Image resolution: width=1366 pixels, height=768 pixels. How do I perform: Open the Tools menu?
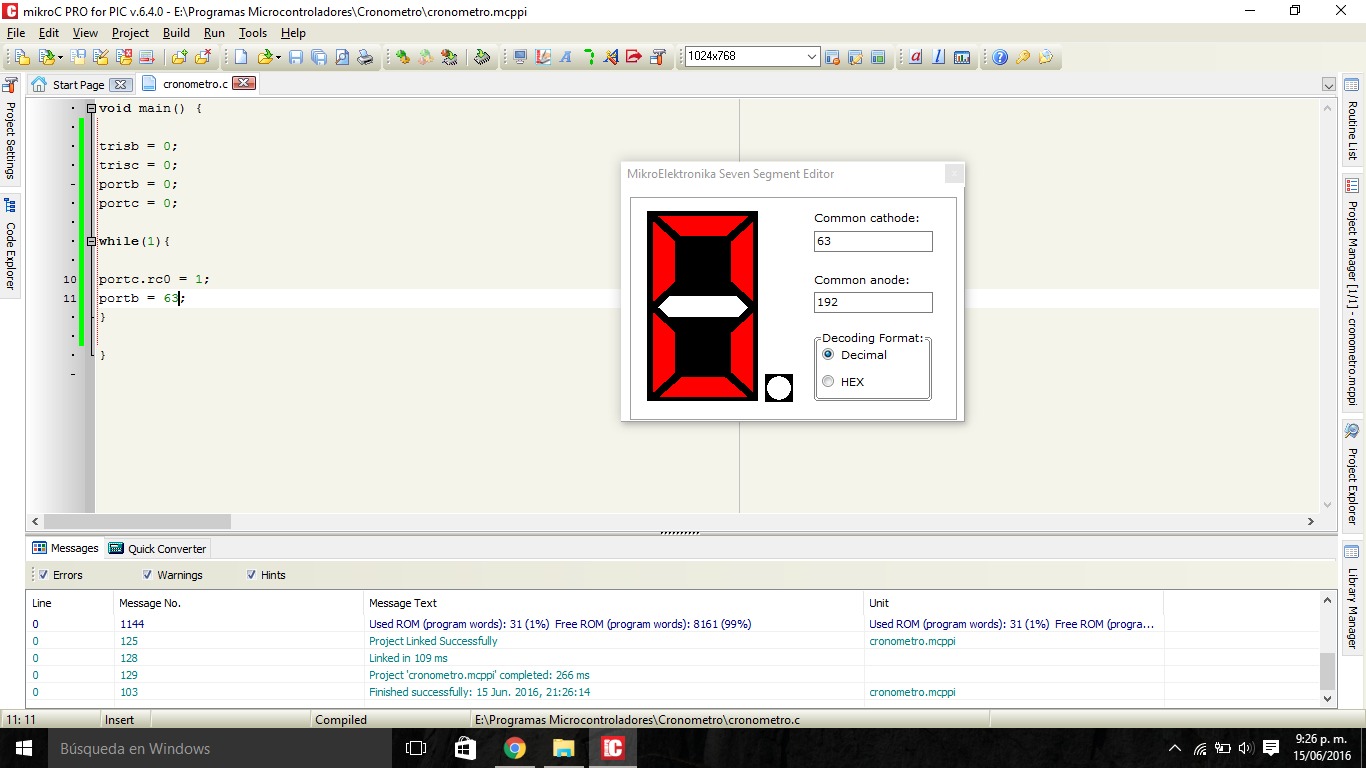(x=253, y=33)
